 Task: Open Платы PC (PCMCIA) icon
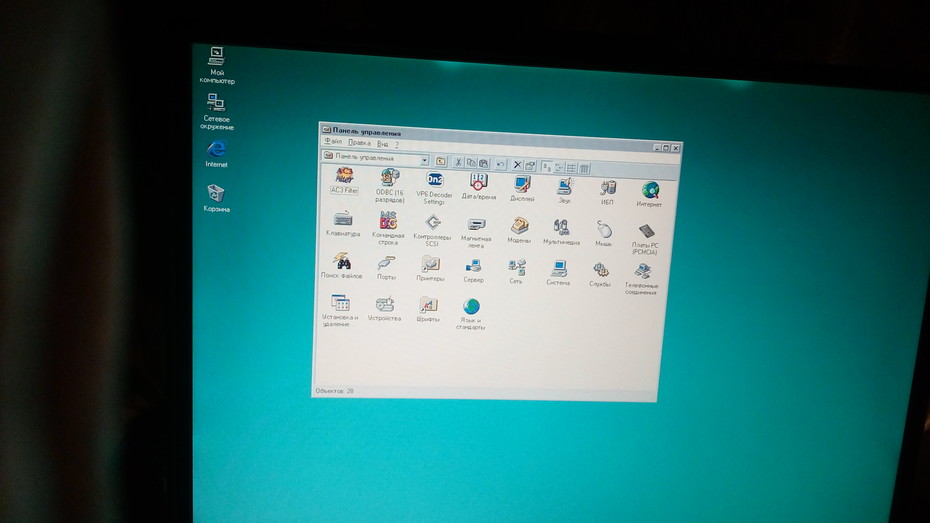[x=645, y=240]
